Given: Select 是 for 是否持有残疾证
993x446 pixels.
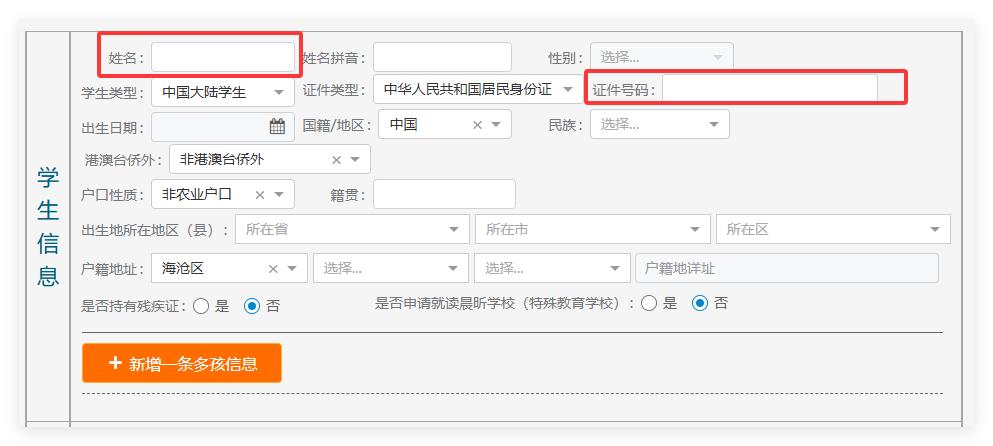Looking at the screenshot, I should point(201,307).
